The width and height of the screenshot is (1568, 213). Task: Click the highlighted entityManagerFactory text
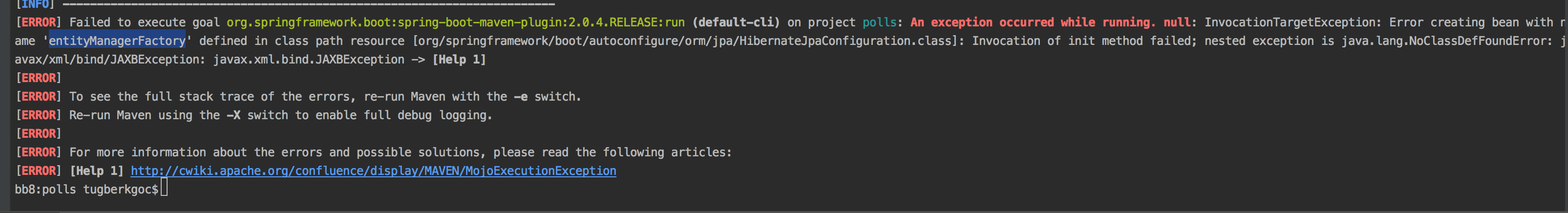[117, 41]
